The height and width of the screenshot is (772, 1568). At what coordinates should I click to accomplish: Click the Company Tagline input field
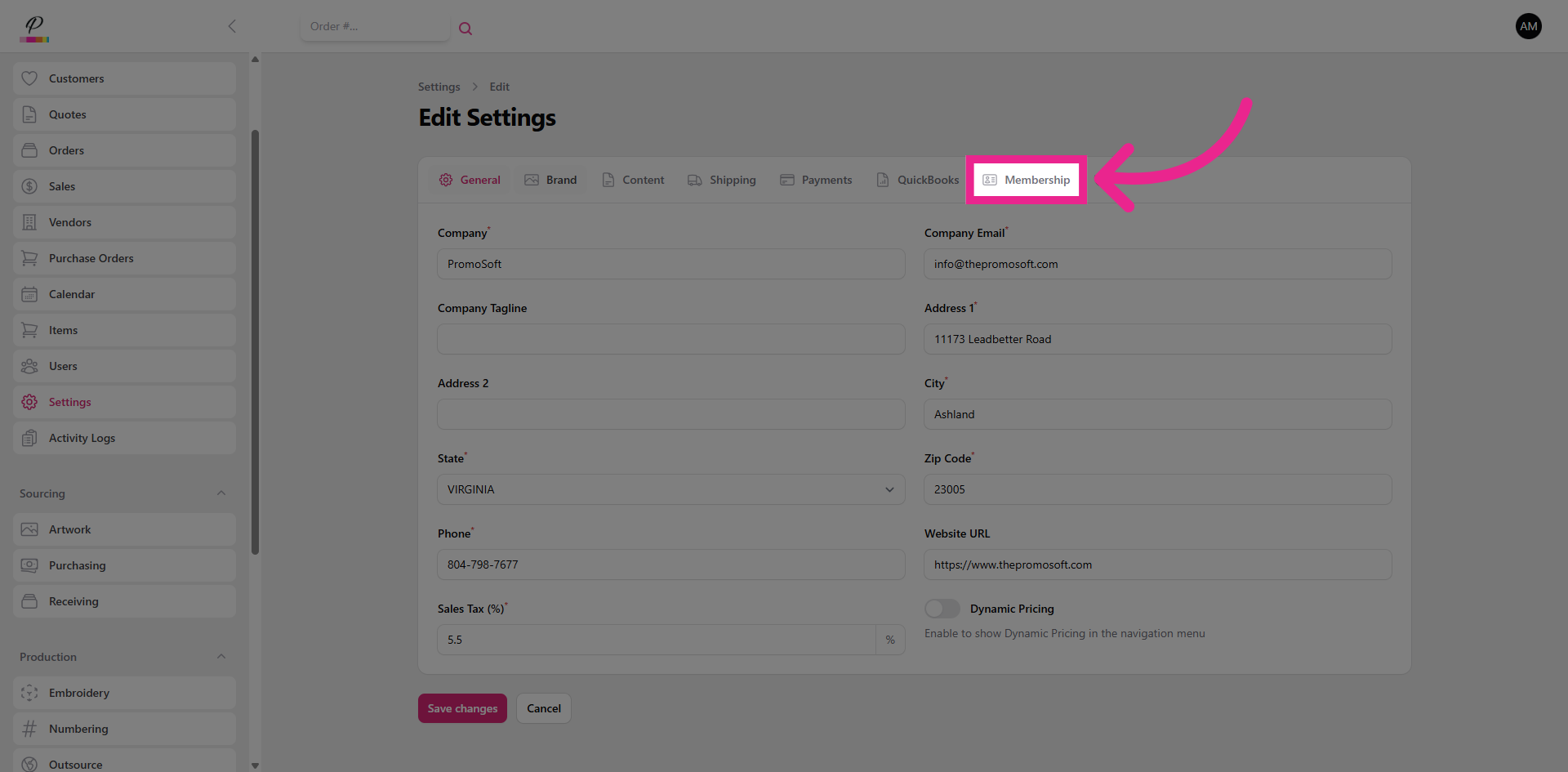click(x=670, y=339)
